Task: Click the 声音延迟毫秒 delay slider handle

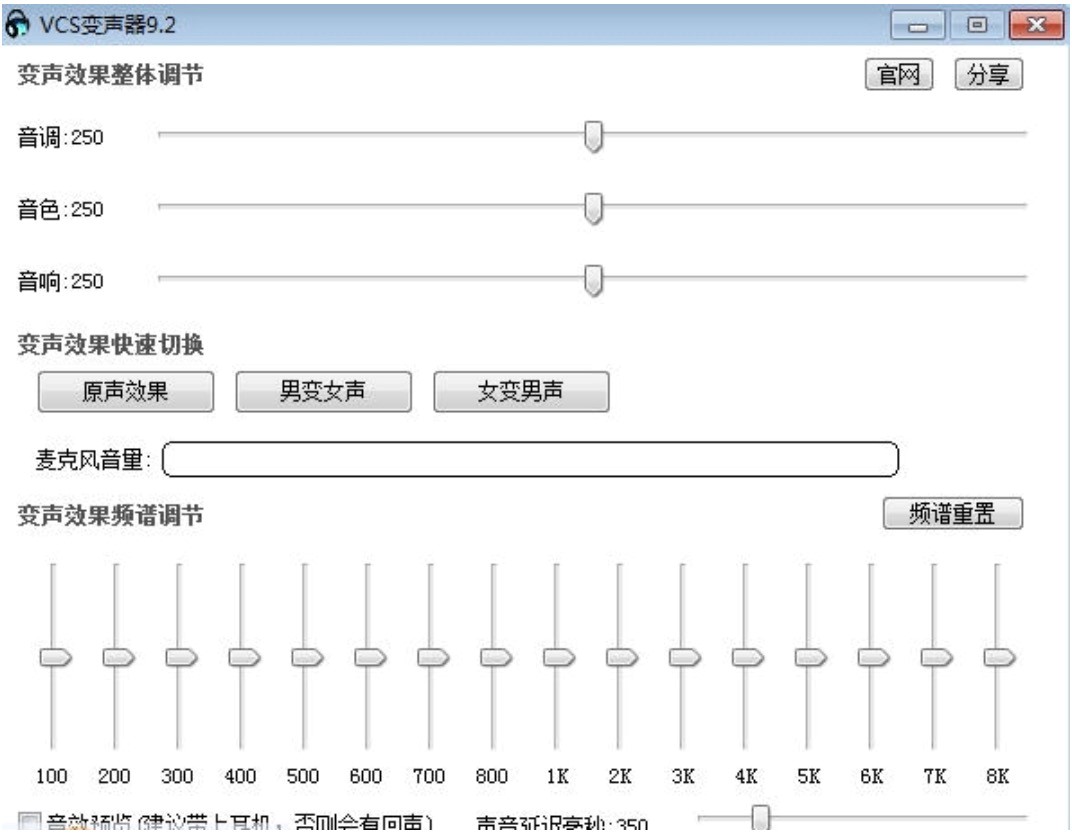Action: (760, 819)
